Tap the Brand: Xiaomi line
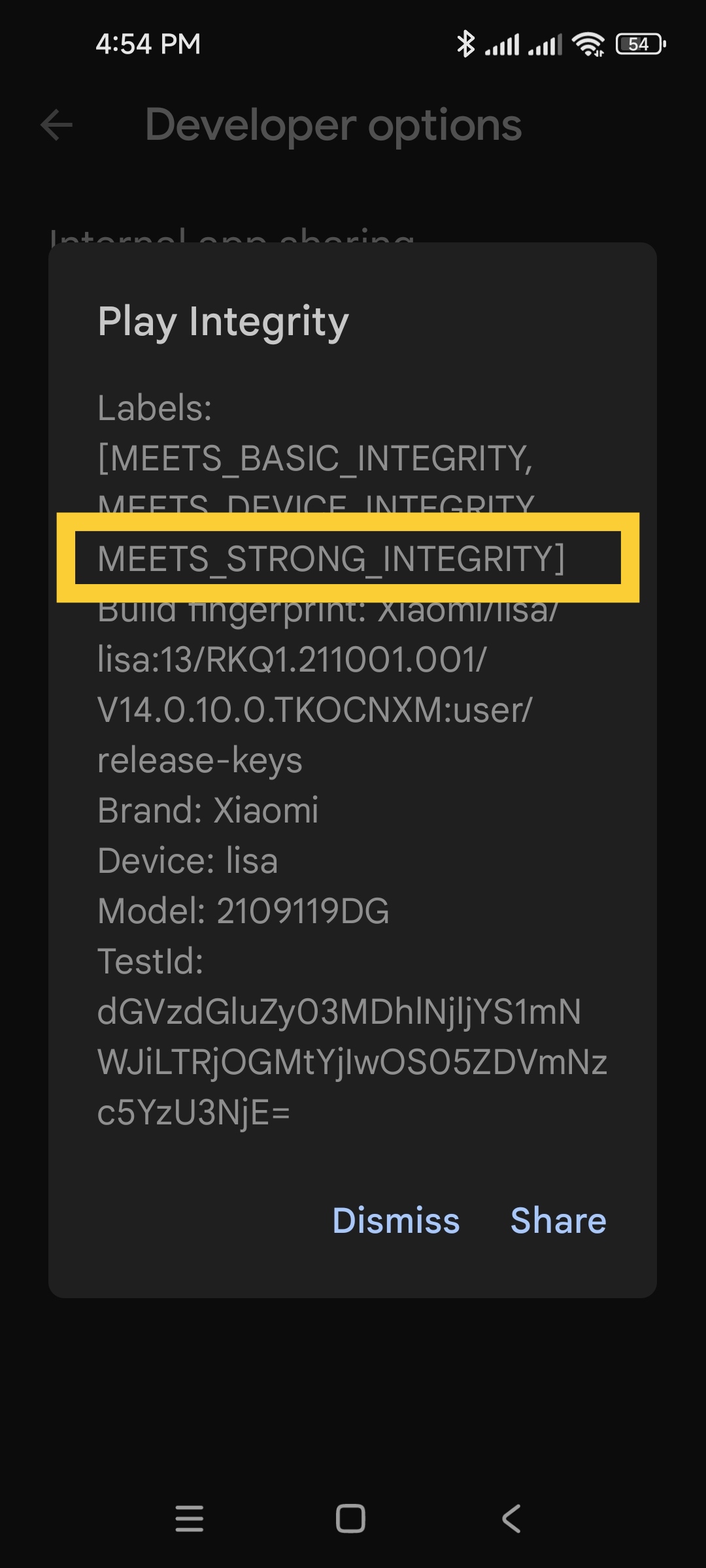The image size is (706, 1568). [208, 810]
